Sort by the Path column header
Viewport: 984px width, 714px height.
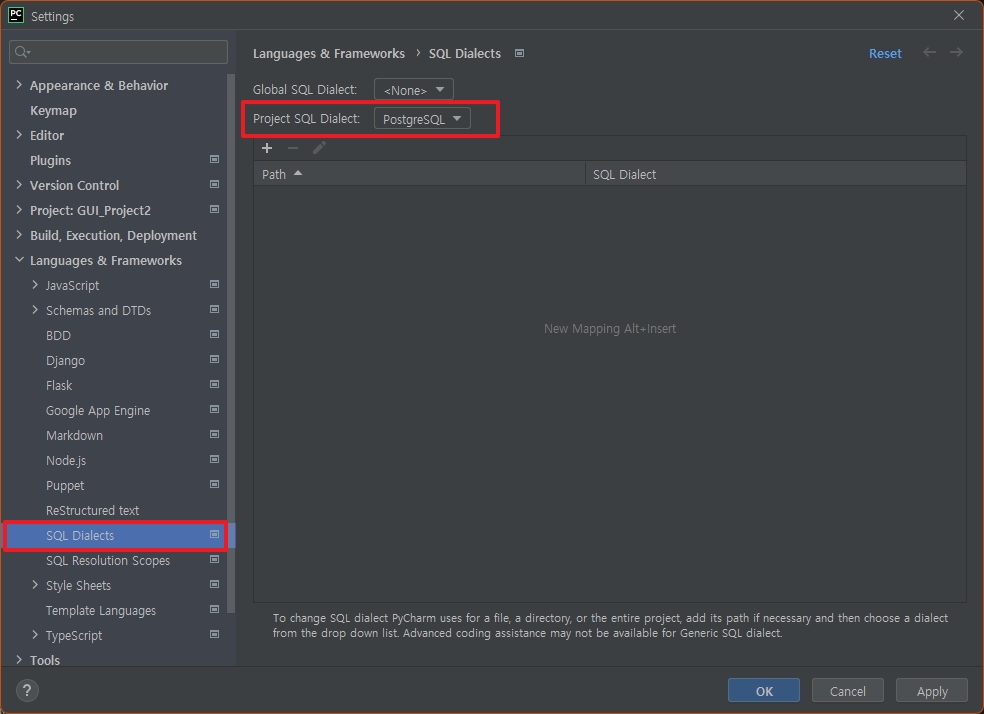pos(419,174)
